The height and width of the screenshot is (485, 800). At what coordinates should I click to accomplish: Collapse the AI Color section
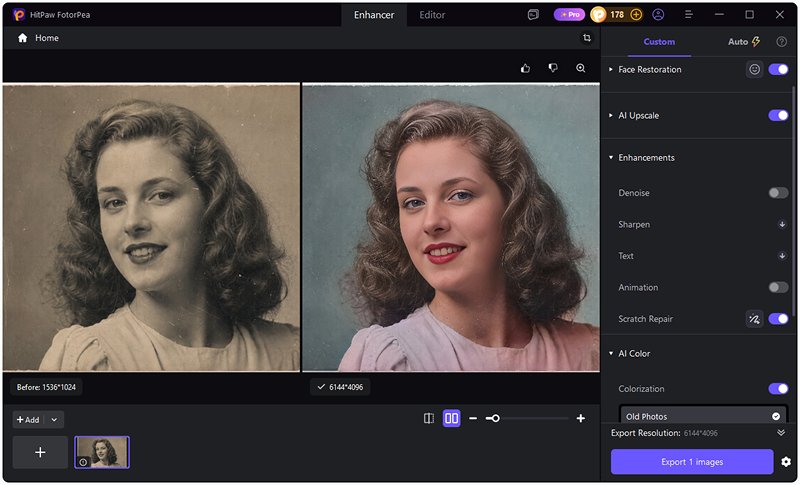click(x=611, y=353)
